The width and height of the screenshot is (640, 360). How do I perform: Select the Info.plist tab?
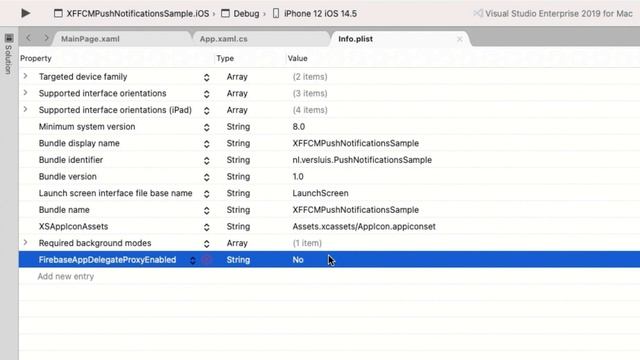[x=355, y=39]
